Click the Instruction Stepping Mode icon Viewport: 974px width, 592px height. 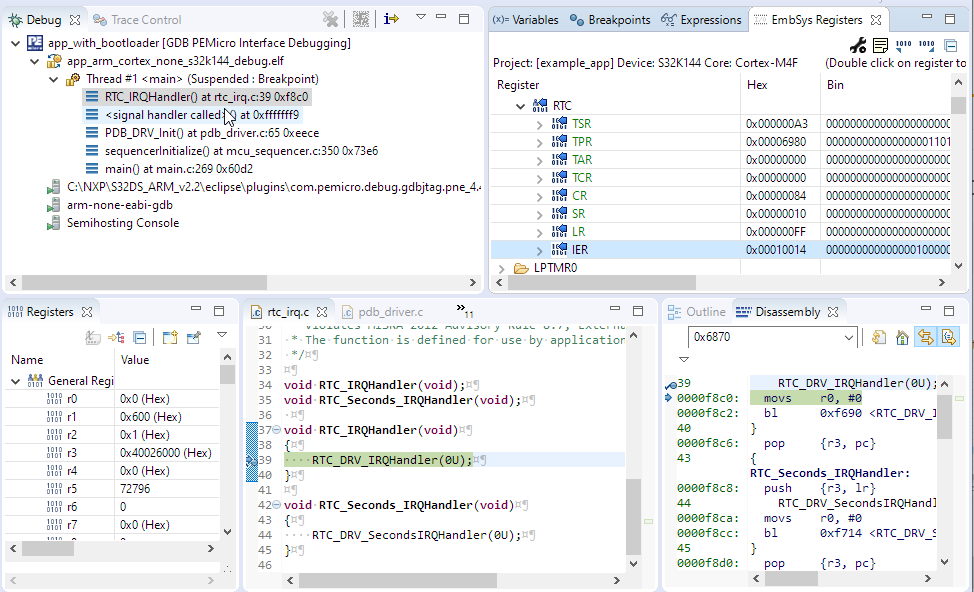pyautogui.click(x=391, y=19)
